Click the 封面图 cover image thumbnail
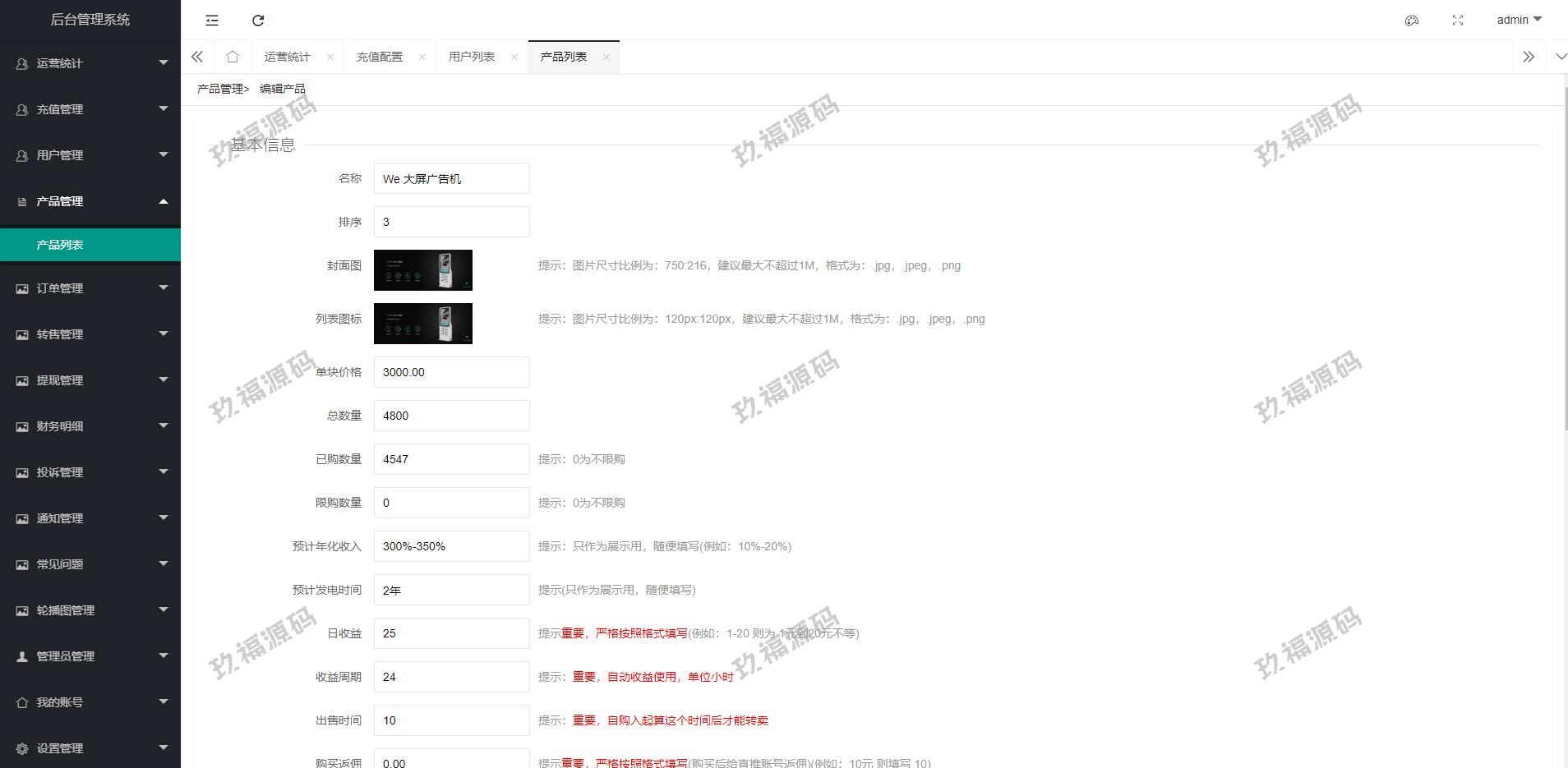 click(423, 270)
